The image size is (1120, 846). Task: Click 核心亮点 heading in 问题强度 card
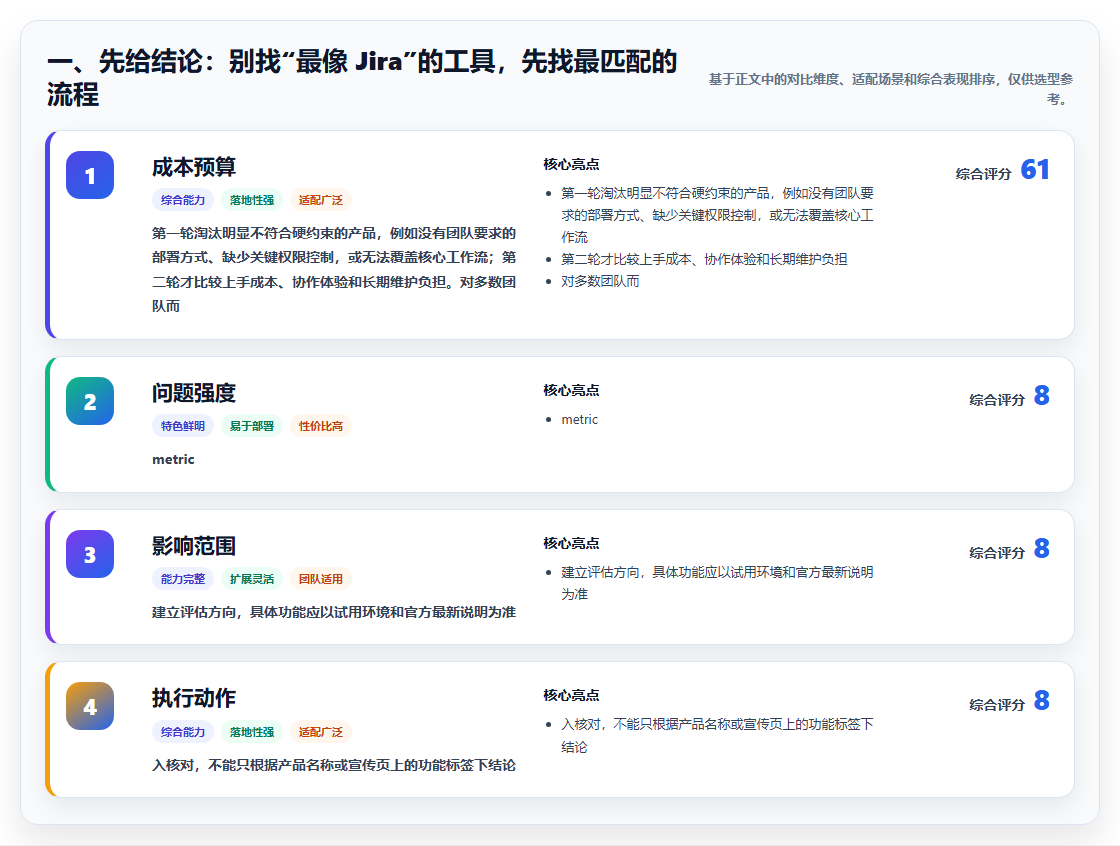pyautogui.click(x=571, y=390)
